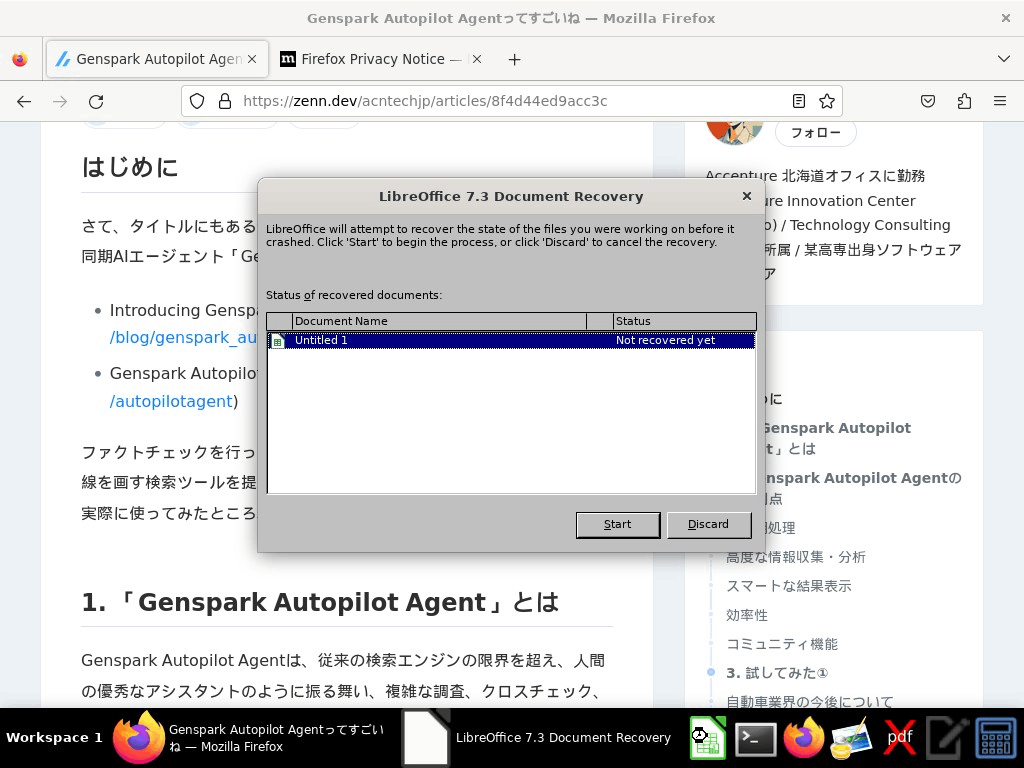This screenshot has height=768, width=1024.
Task: Jump to 効率性 in contents
Action: click(x=747, y=615)
